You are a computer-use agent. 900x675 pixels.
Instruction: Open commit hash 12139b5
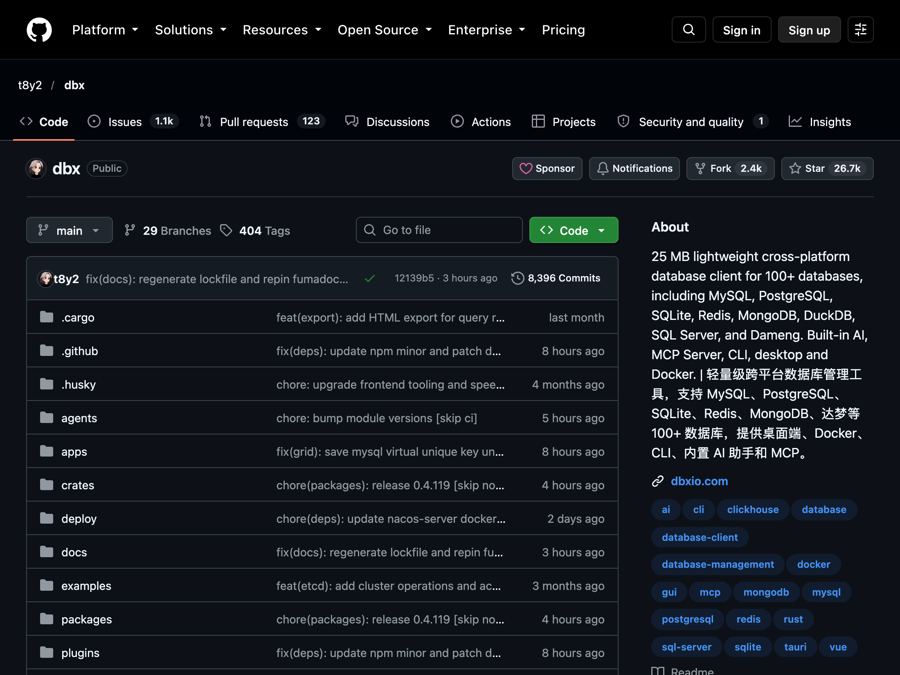[414, 278]
